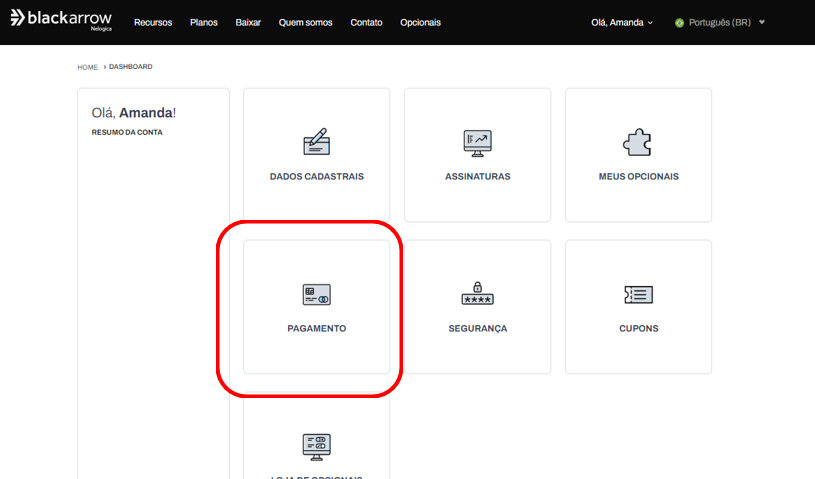The image size is (815, 479).
Task: Click Contato in the navigation bar
Action: 366,22
